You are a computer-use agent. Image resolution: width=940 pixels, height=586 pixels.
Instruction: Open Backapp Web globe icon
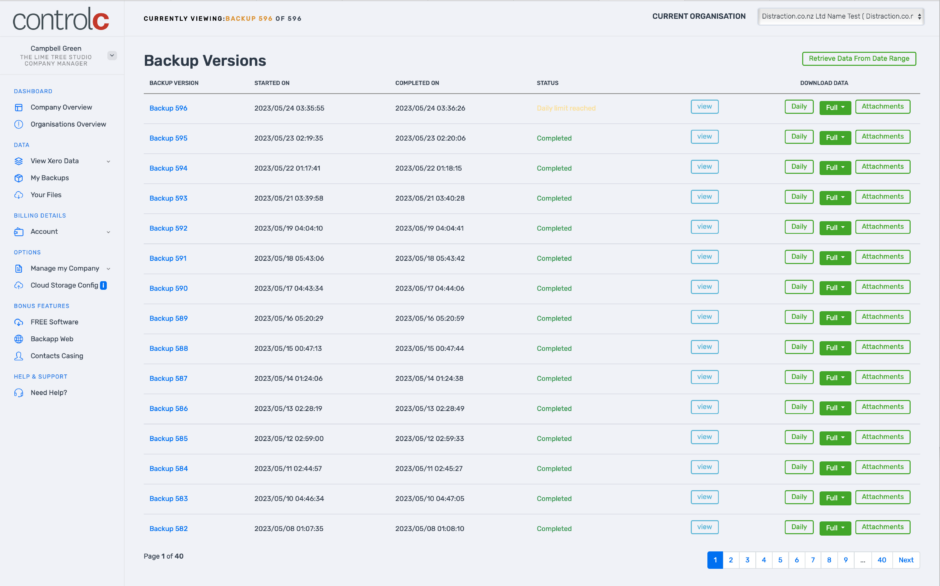pyautogui.click(x=19, y=339)
